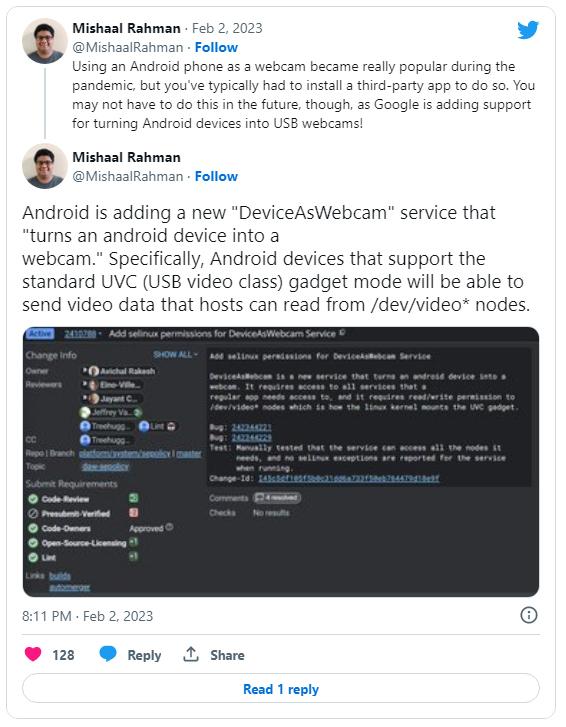Screen dimensions: 566x727
Task: Open the tweet info circle icon
Action: 529,615
